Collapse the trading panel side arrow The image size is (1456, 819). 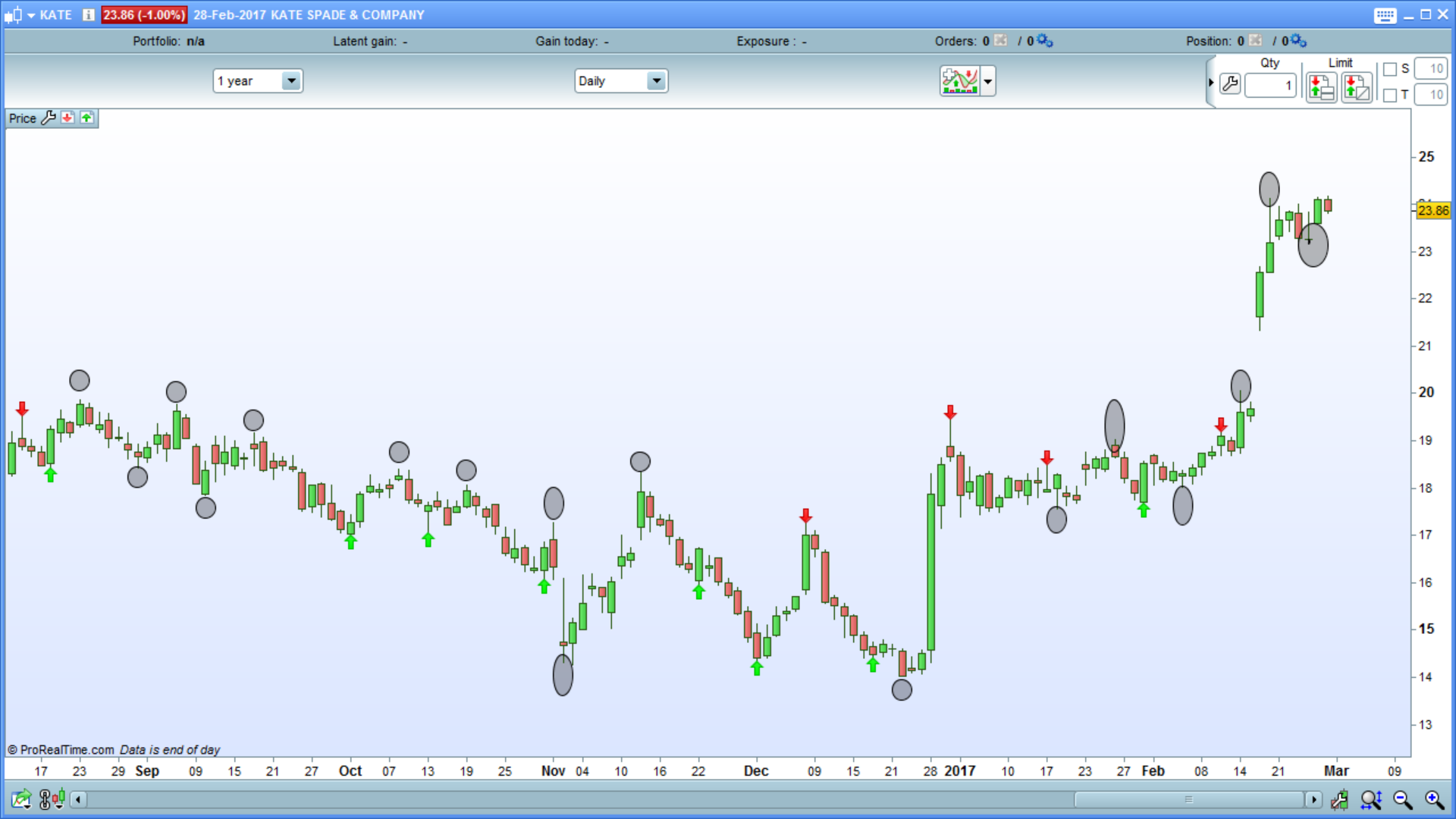1211,82
